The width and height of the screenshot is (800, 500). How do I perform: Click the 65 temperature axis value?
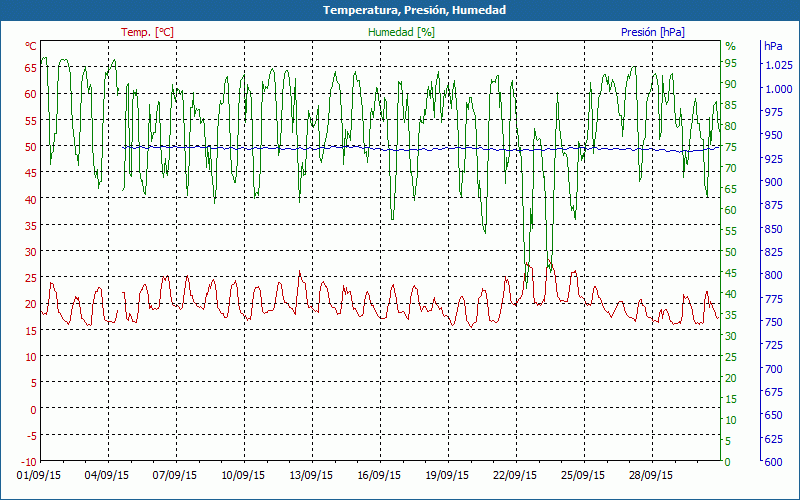click(31, 67)
